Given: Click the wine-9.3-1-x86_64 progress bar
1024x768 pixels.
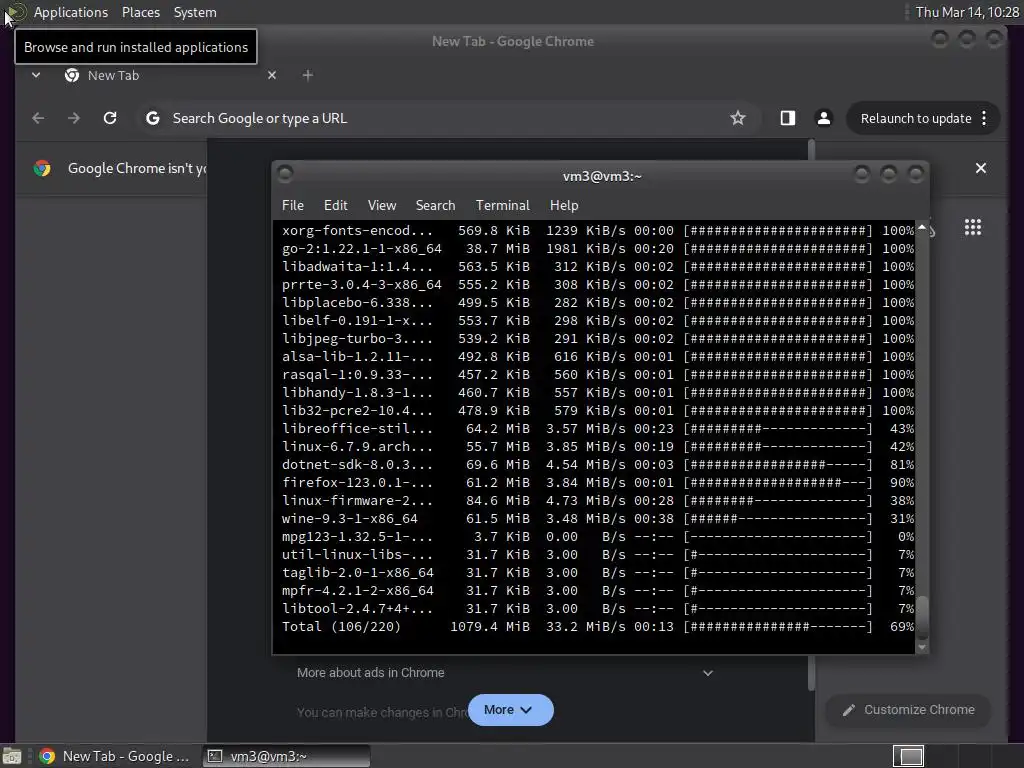Looking at the screenshot, I should 778,519.
